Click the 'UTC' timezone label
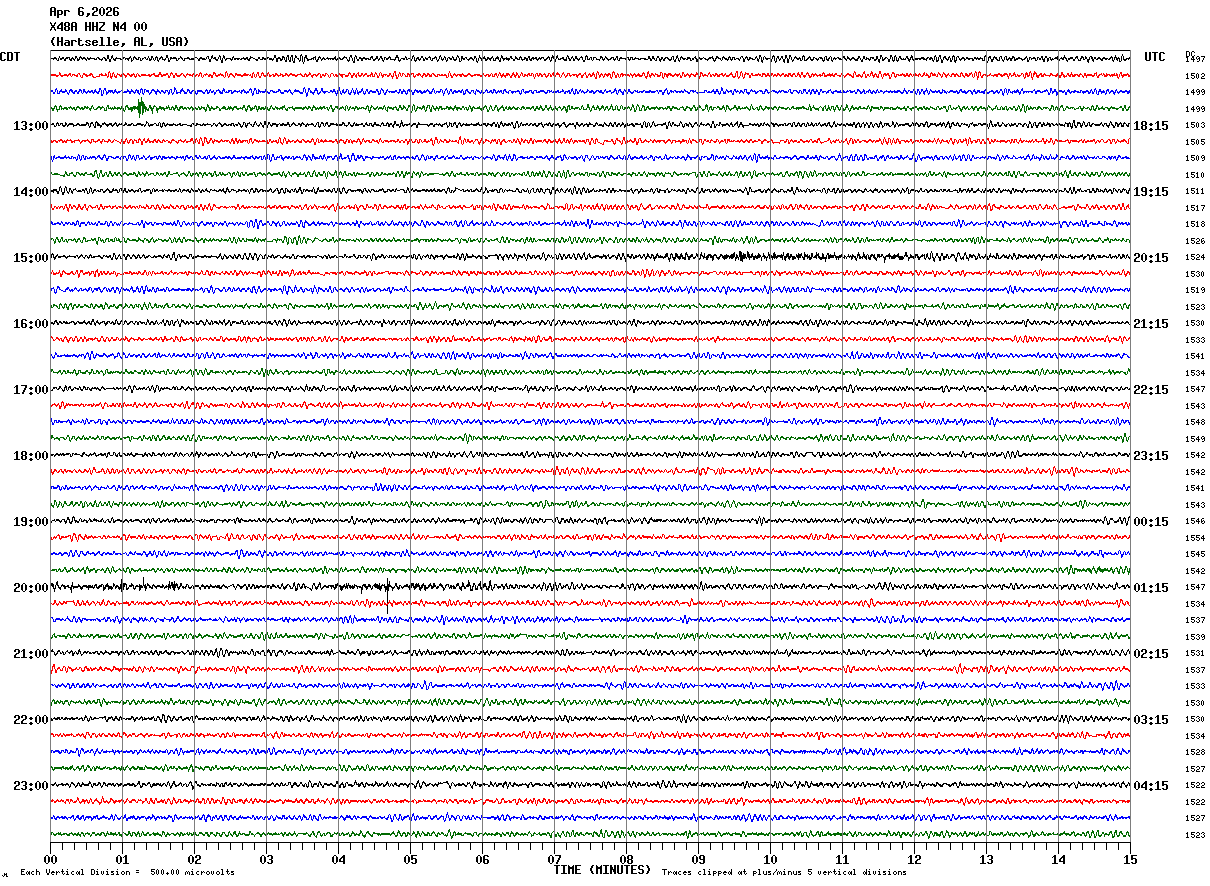Screen dimensions: 1210x886 tap(1155, 57)
